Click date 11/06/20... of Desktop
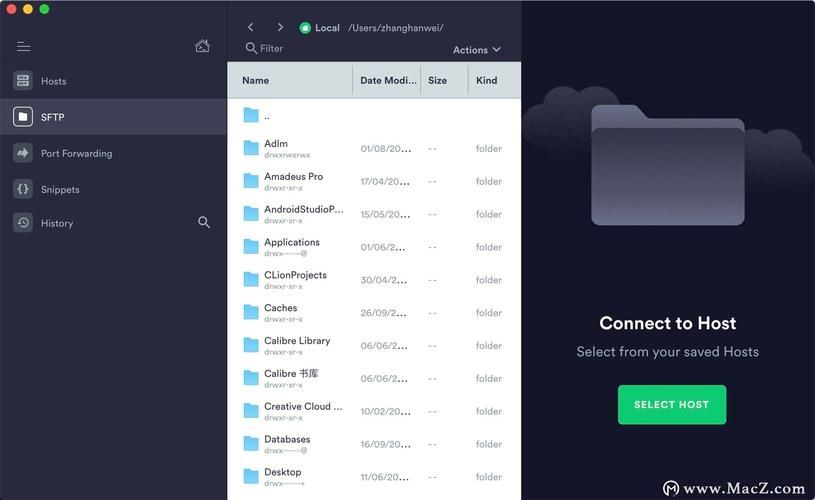815x500 pixels. (x=385, y=477)
